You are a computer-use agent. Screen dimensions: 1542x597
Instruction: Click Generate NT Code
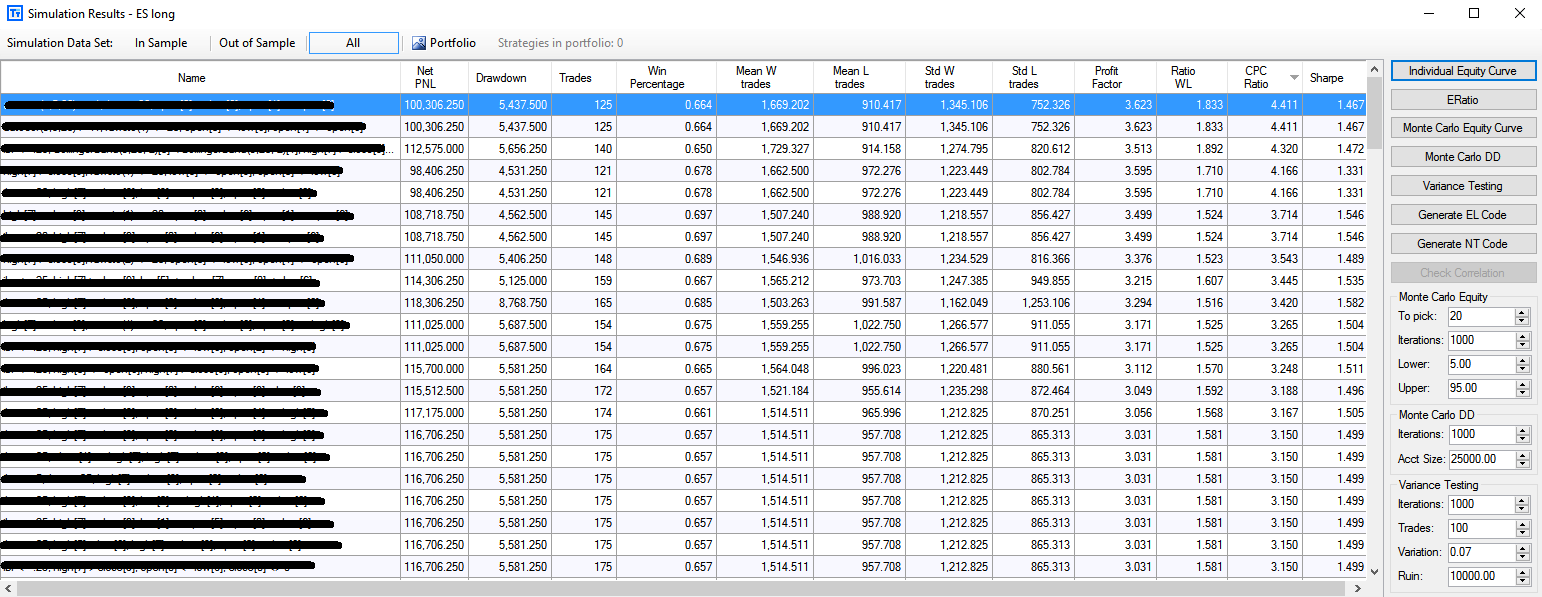(x=1463, y=244)
